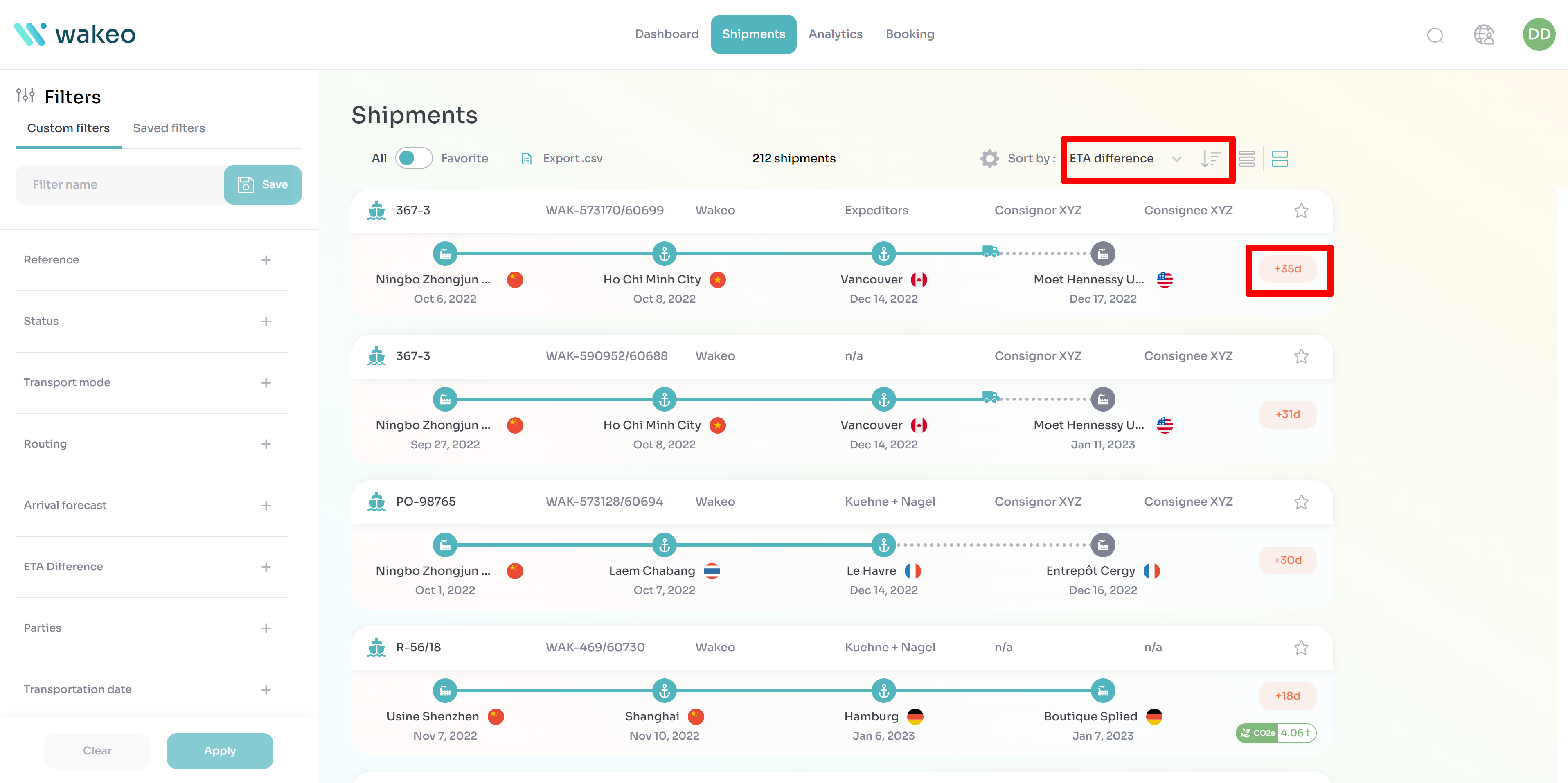This screenshot has width=1568, height=783.
Task: Open the language globe icon
Action: (1483, 35)
